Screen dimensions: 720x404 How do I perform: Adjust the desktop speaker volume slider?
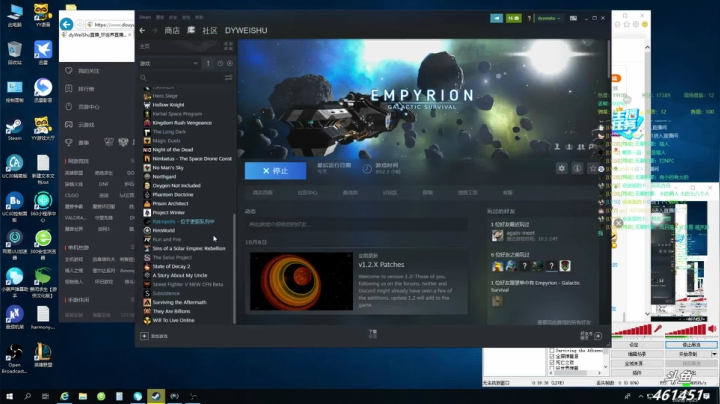pyautogui.click(x=685, y=330)
